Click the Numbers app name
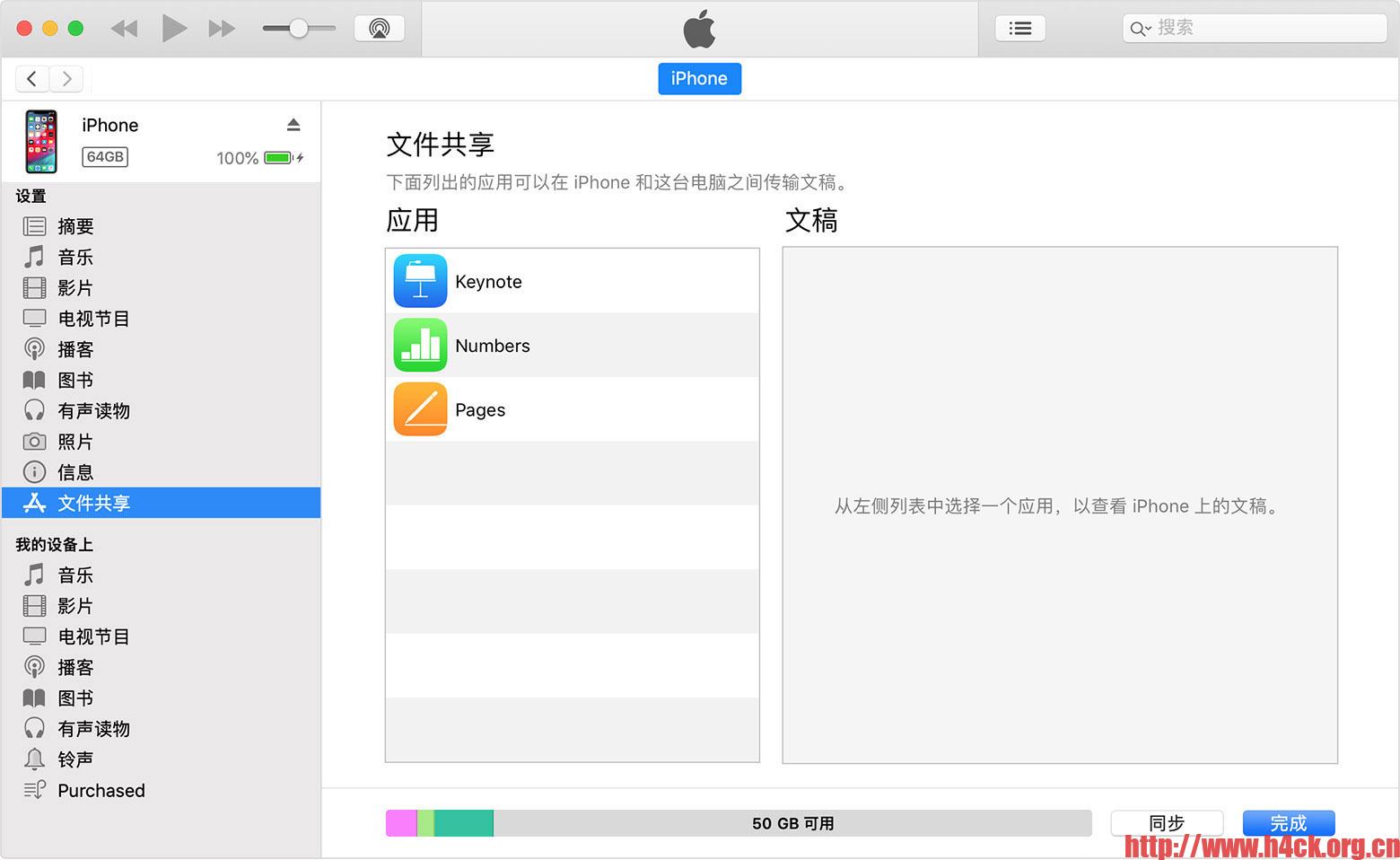 [493, 346]
